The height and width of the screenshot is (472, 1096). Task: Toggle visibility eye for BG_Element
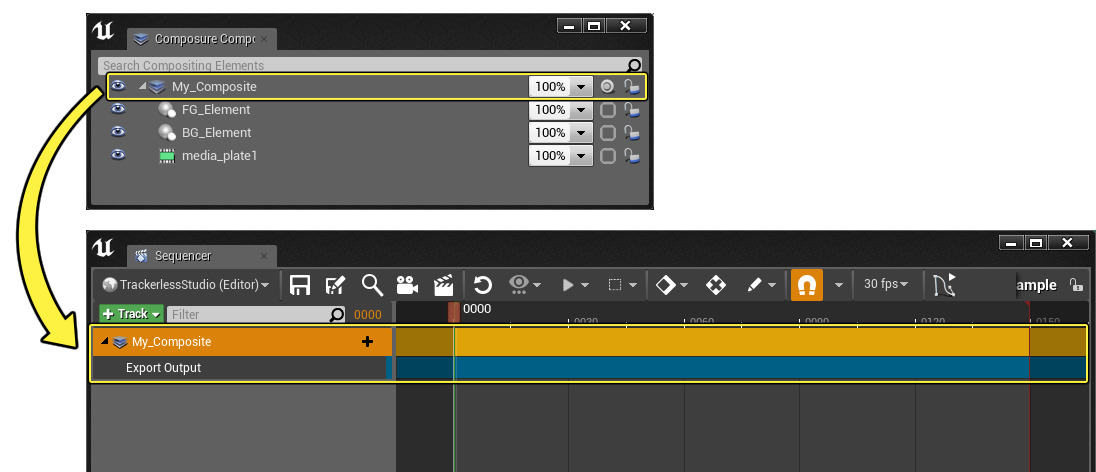(118, 132)
